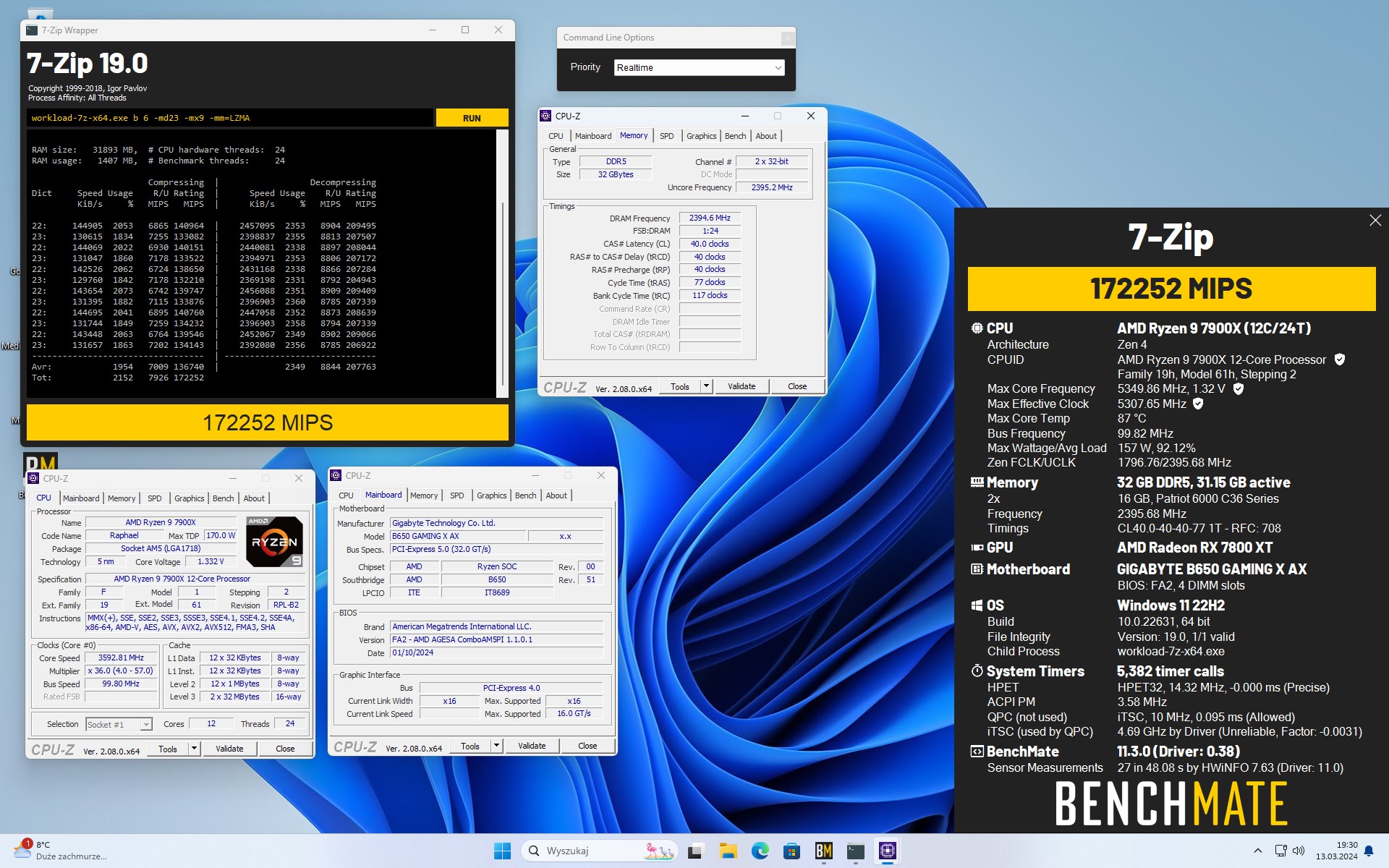Viewport: 1389px width, 868px height.
Task: Open the clock and date in taskbar
Action: click(1336, 851)
